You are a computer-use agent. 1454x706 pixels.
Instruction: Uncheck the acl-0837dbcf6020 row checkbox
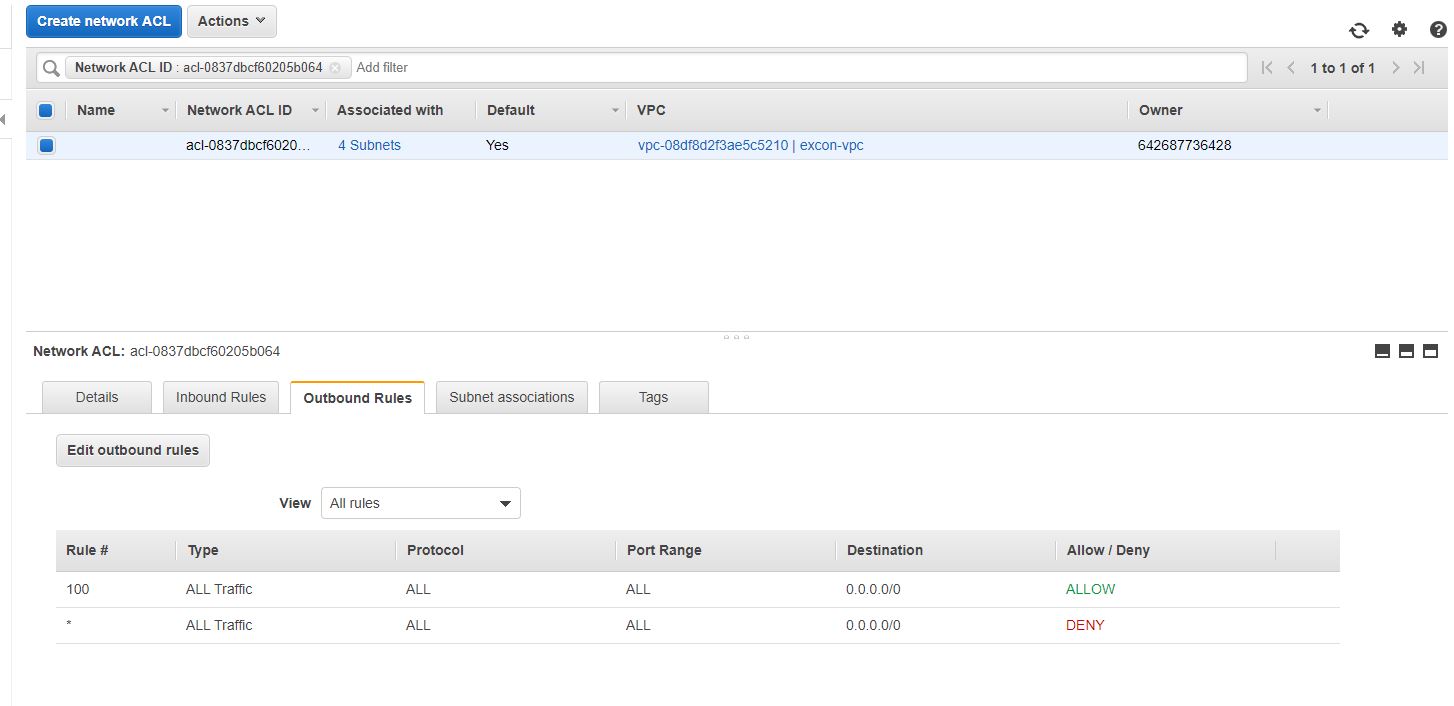(x=46, y=145)
